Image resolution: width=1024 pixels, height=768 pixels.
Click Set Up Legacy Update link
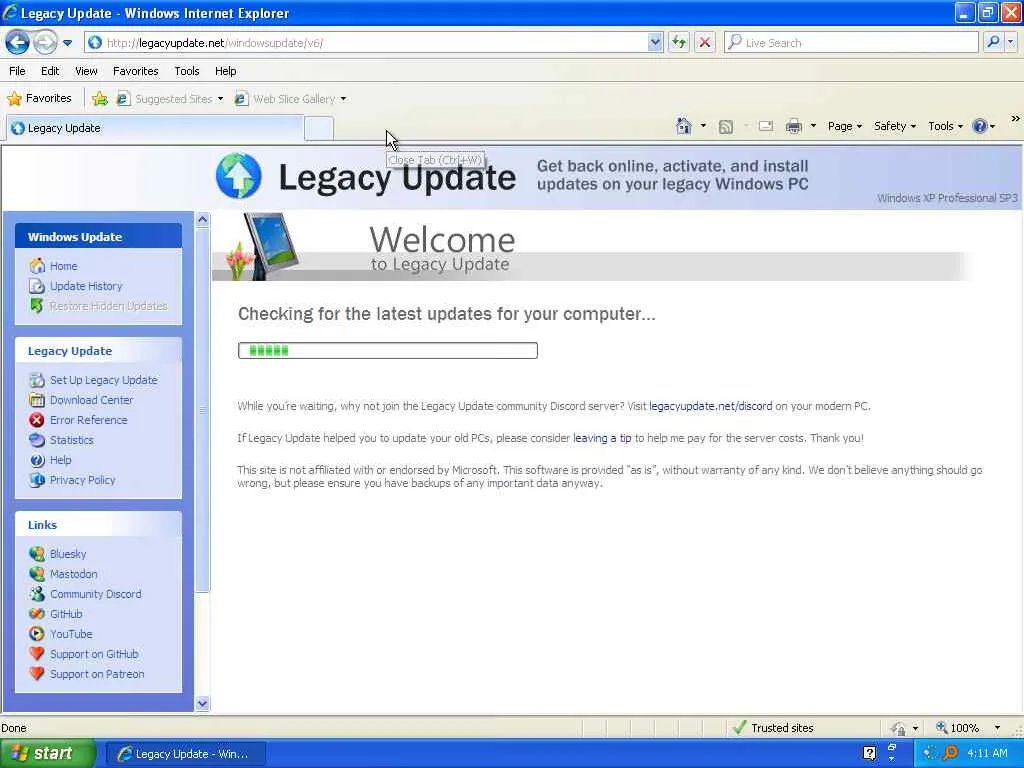103,380
